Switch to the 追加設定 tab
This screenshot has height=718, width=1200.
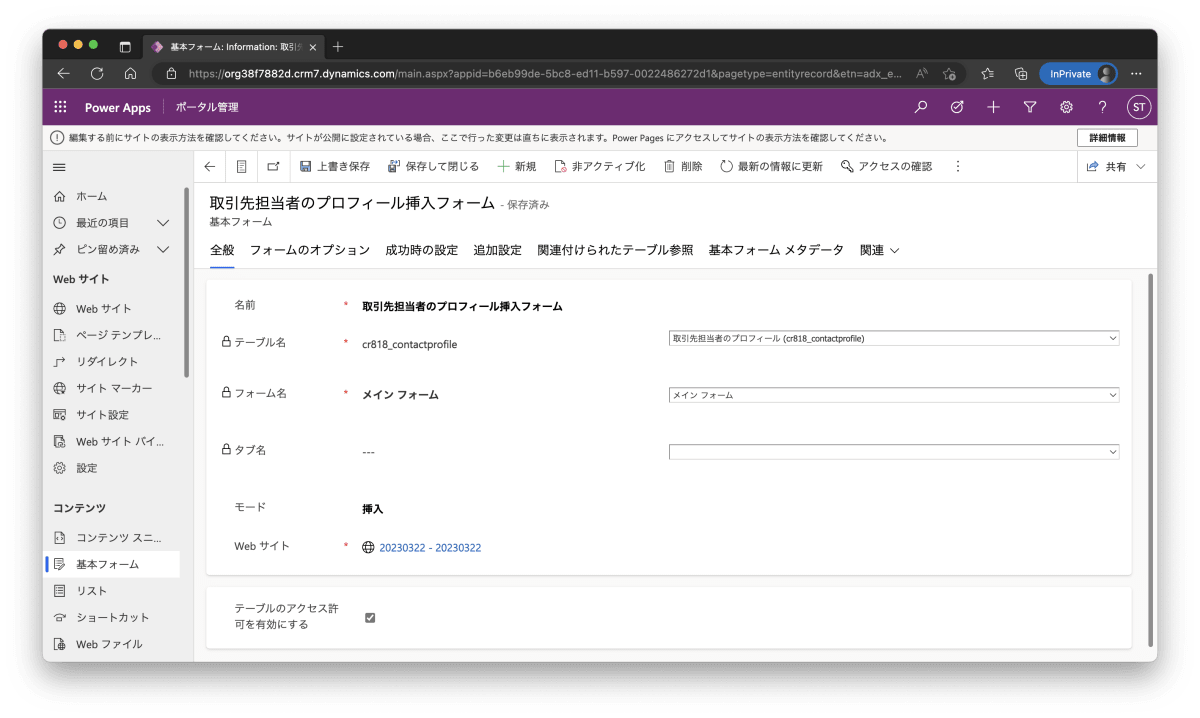498,250
